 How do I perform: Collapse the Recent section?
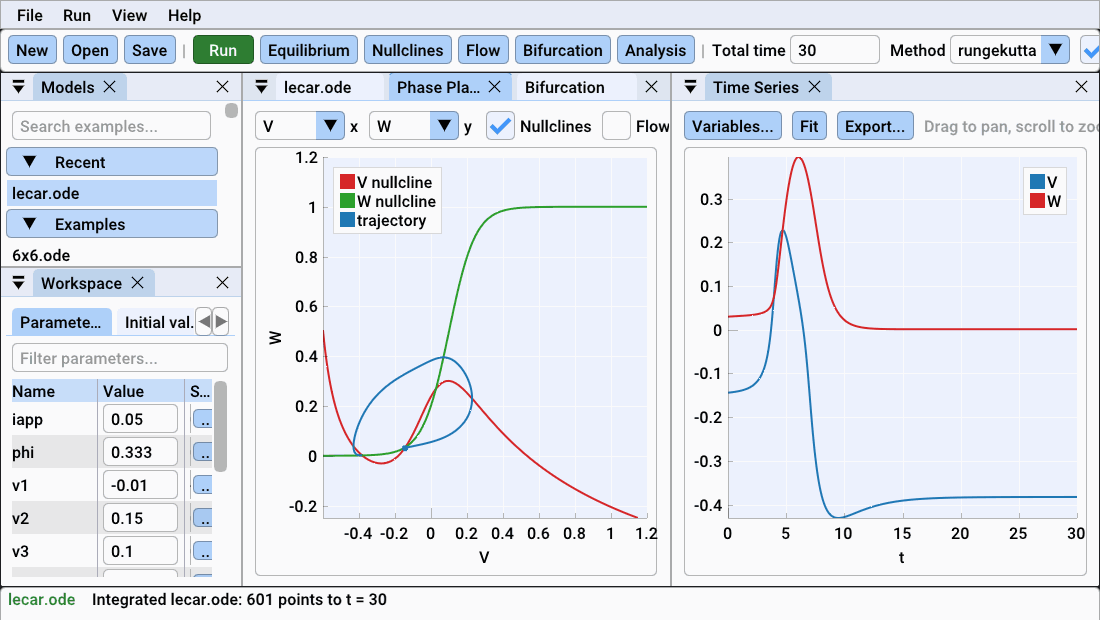pyautogui.click(x=112, y=162)
